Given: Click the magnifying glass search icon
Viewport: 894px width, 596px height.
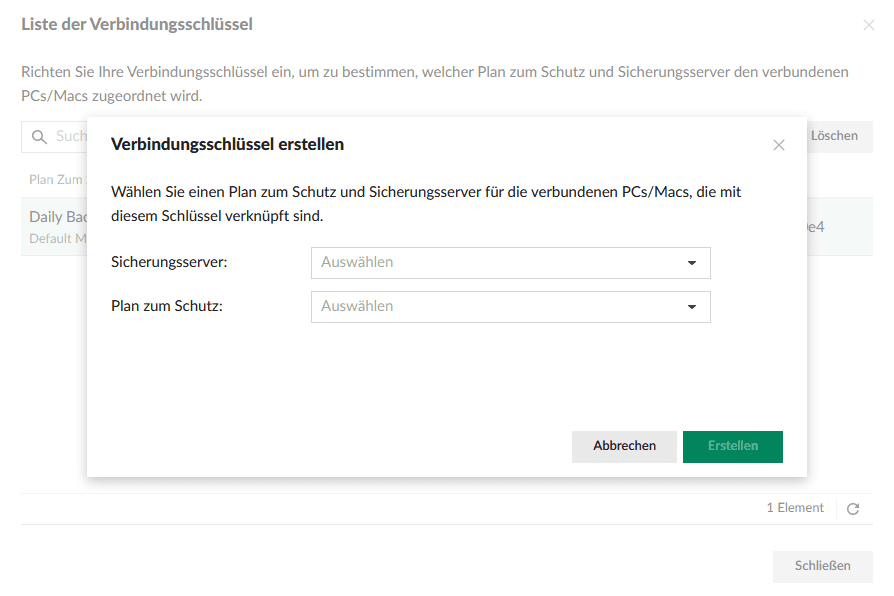Looking at the screenshot, I should point(40,136).
